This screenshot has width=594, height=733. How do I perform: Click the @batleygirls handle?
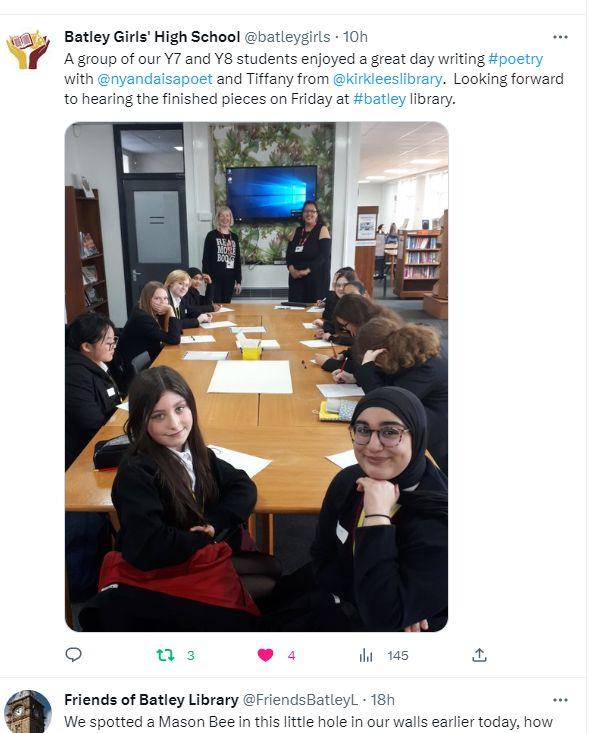287,36
